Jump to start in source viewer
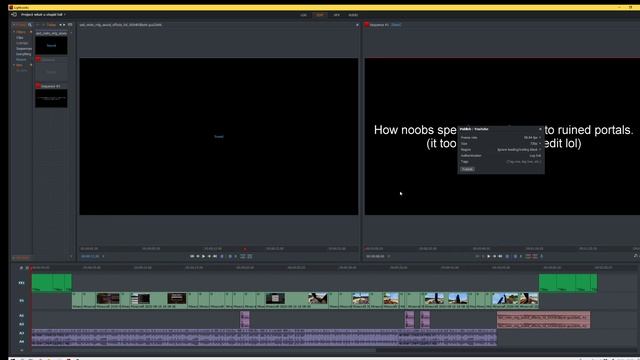Image resolution: width=640 pixels, height=360 pixels. [192, 256]
